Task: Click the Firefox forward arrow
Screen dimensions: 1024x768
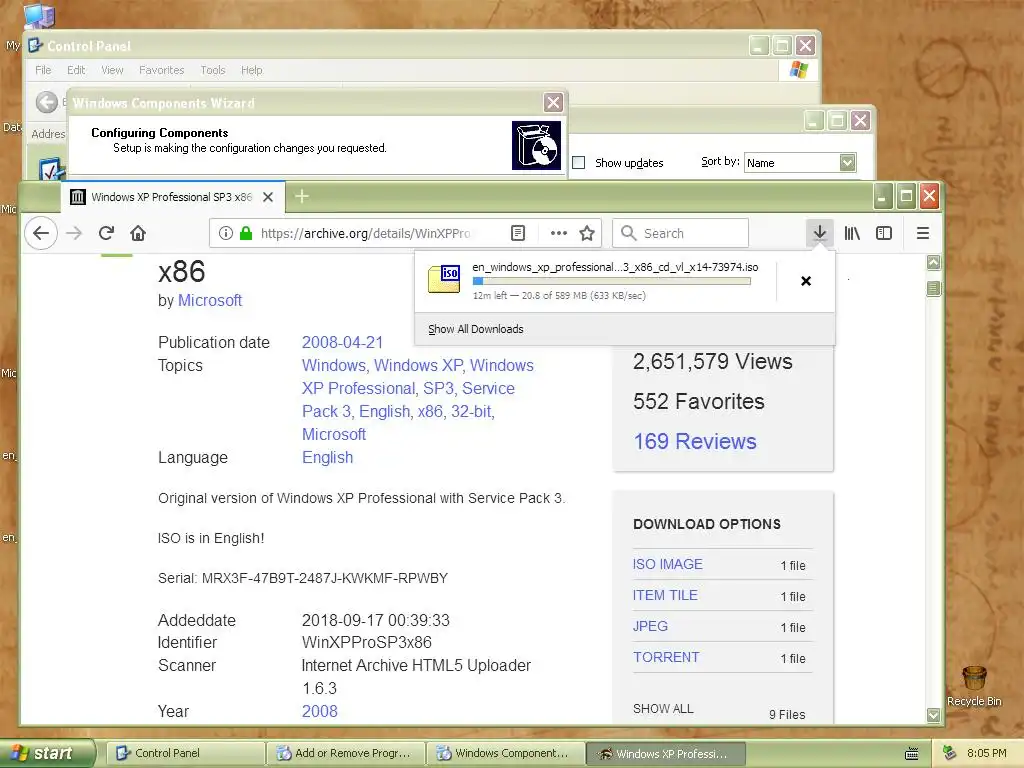Action: (74, 233)
